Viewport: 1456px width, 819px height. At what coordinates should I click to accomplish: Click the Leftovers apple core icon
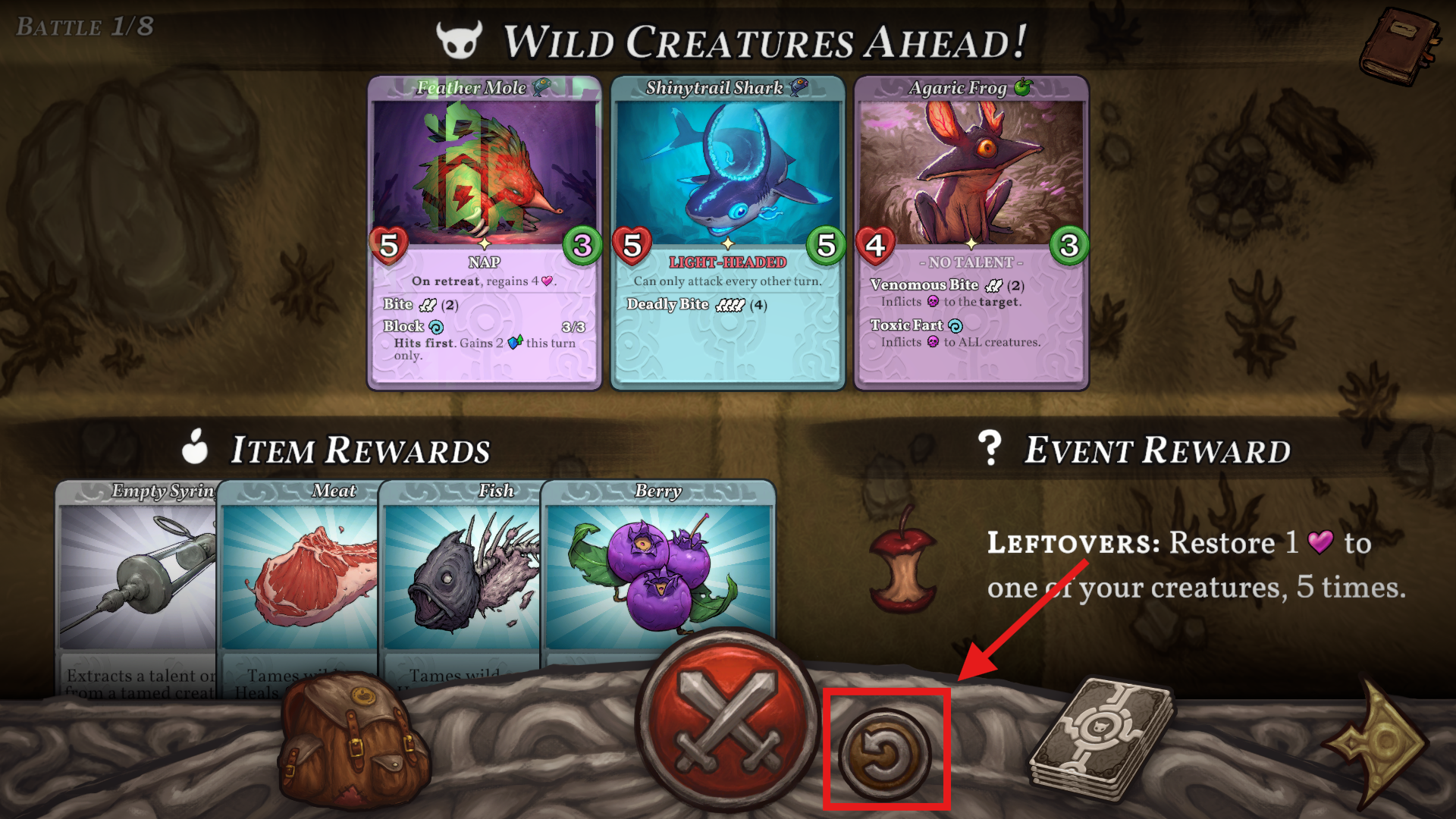pyautogui.click(x=904, y=561)
